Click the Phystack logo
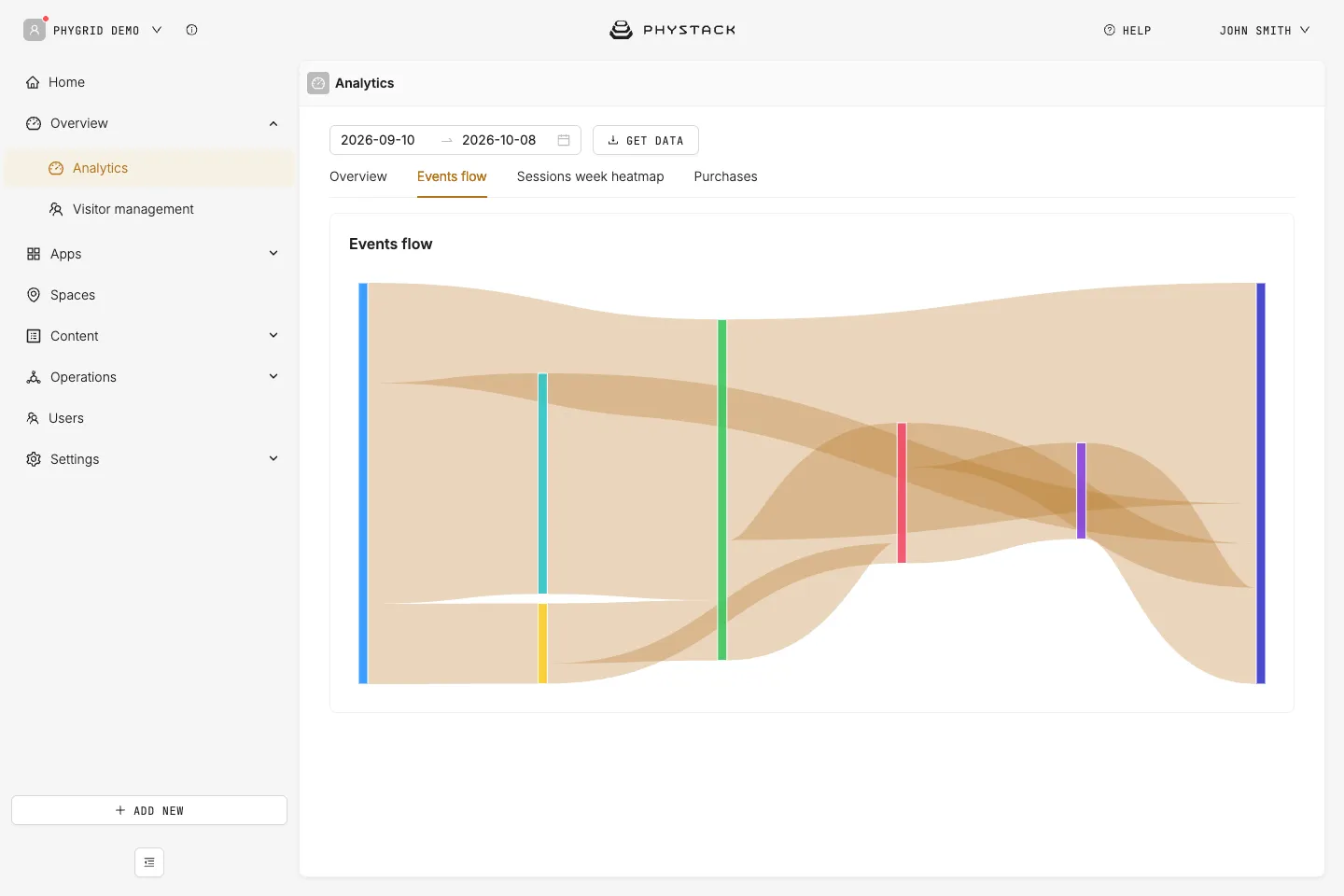This screenshot has height=896, width=1344. (672, 30)
